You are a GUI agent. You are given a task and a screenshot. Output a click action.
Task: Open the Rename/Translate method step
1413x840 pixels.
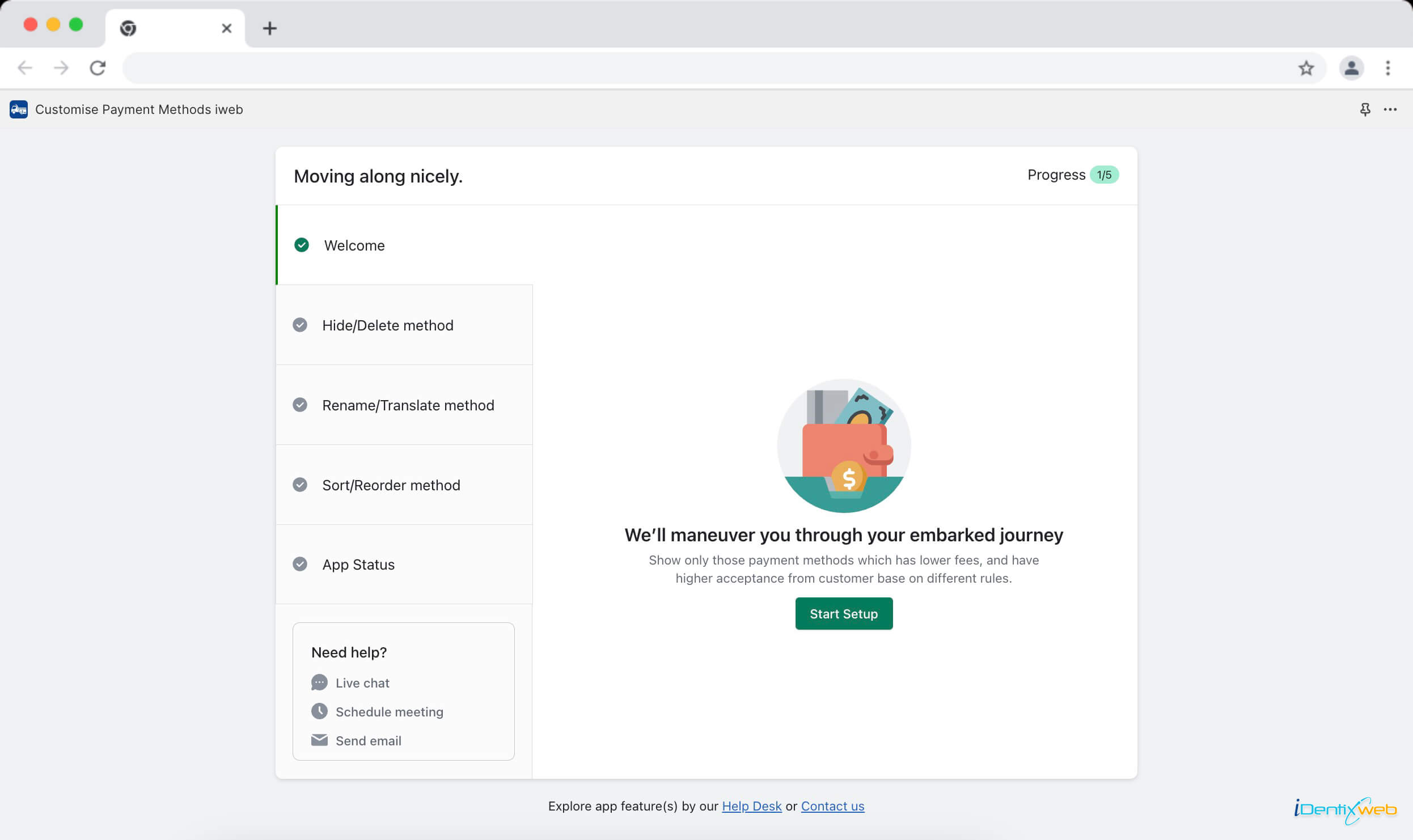(404, 405)
